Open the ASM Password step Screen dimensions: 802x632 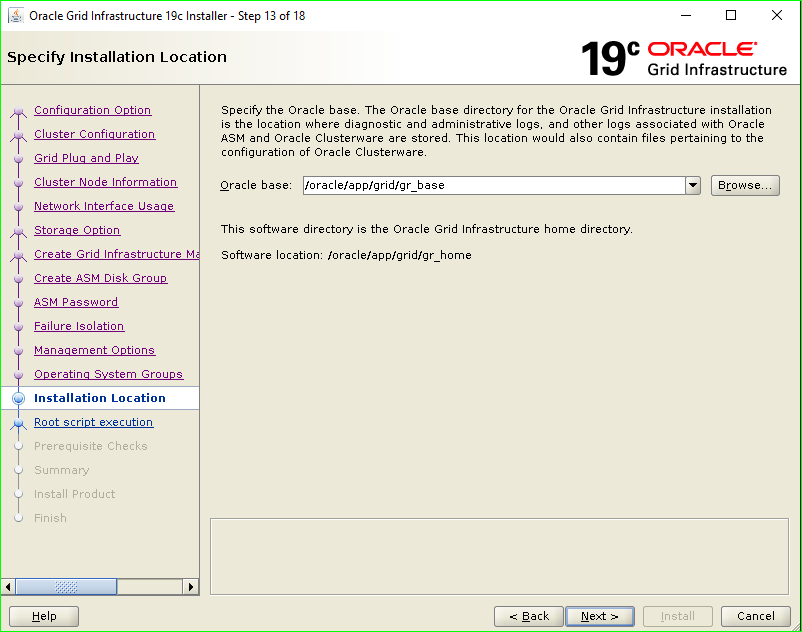(76, 303)
